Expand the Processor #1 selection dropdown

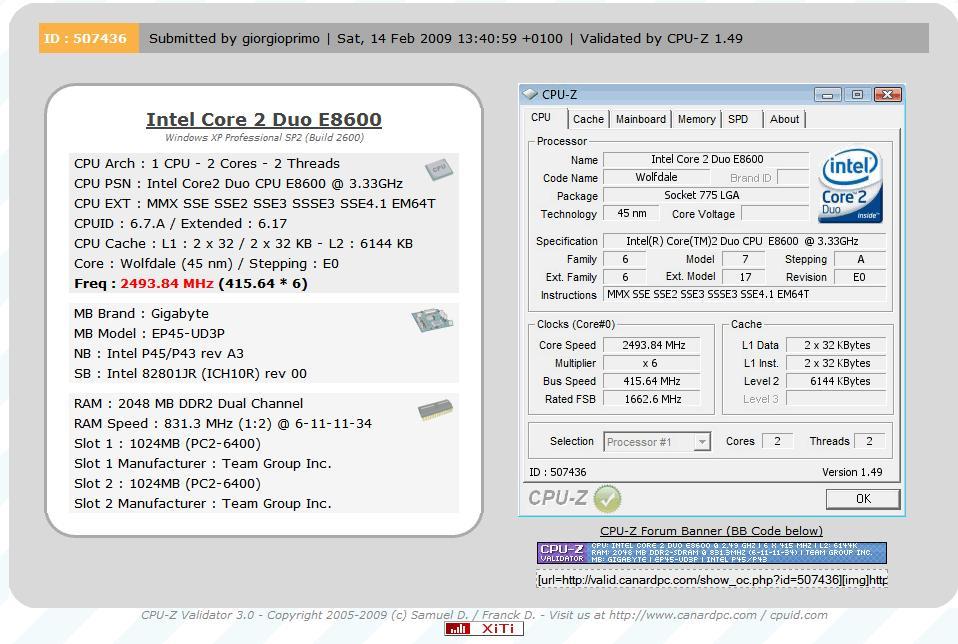click(703, 442)
